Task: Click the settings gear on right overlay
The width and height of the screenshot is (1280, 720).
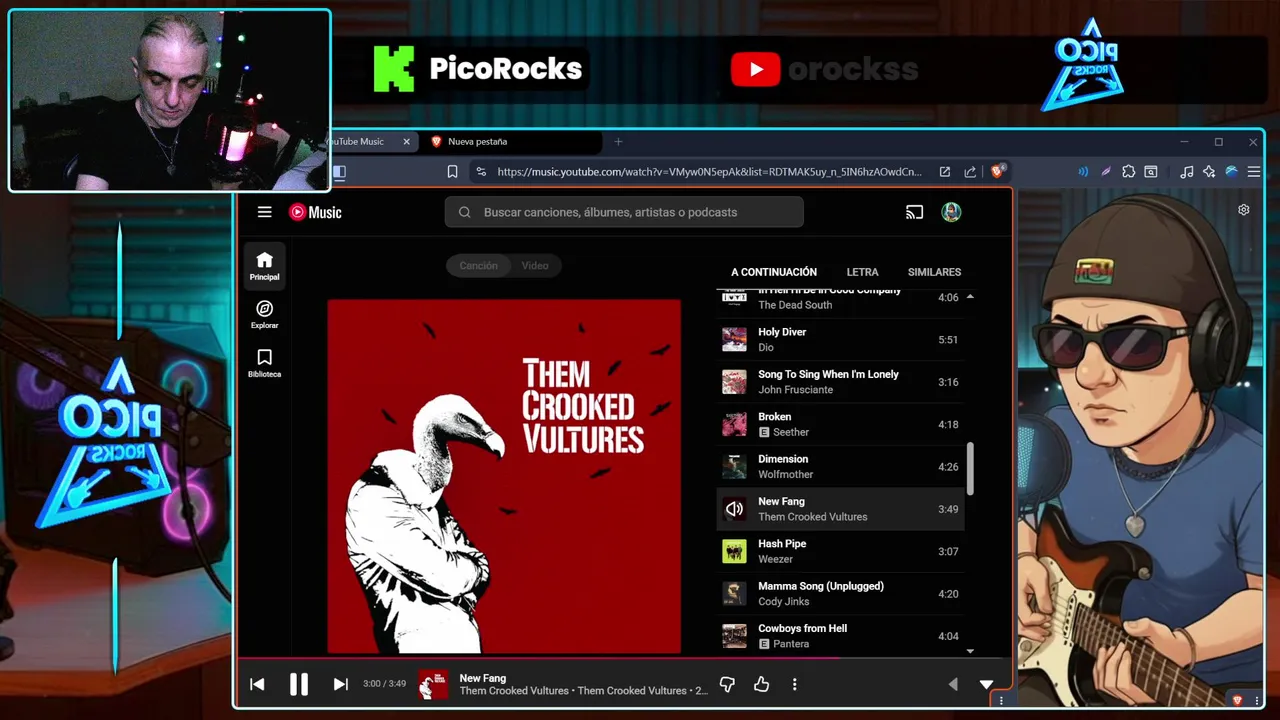Action: (1244, 210)
